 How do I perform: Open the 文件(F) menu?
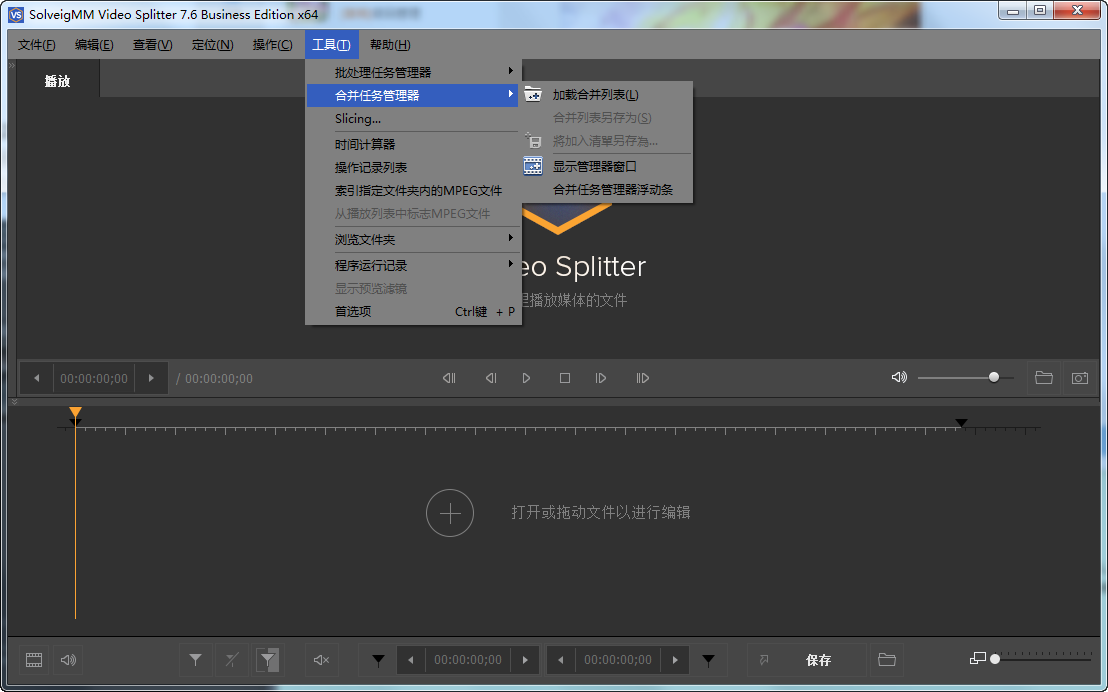click(x=37, y=45)
